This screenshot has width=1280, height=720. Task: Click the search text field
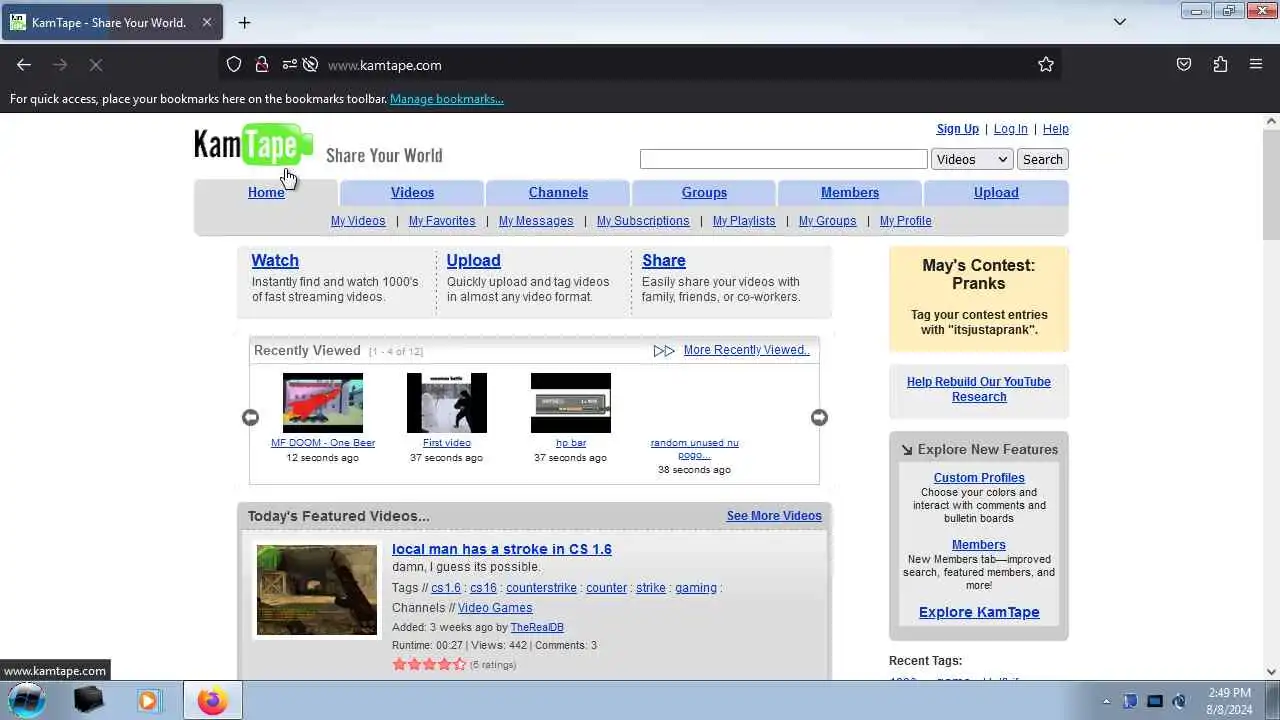784,159
